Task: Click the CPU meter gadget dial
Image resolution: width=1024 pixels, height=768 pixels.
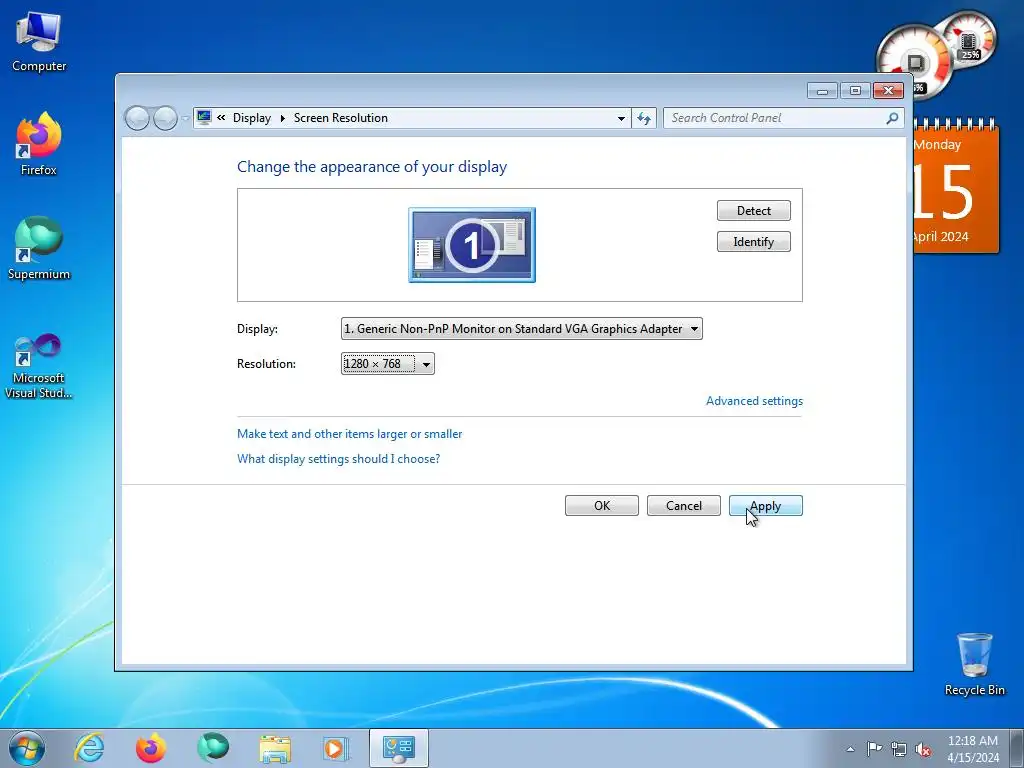Action: 915,63
